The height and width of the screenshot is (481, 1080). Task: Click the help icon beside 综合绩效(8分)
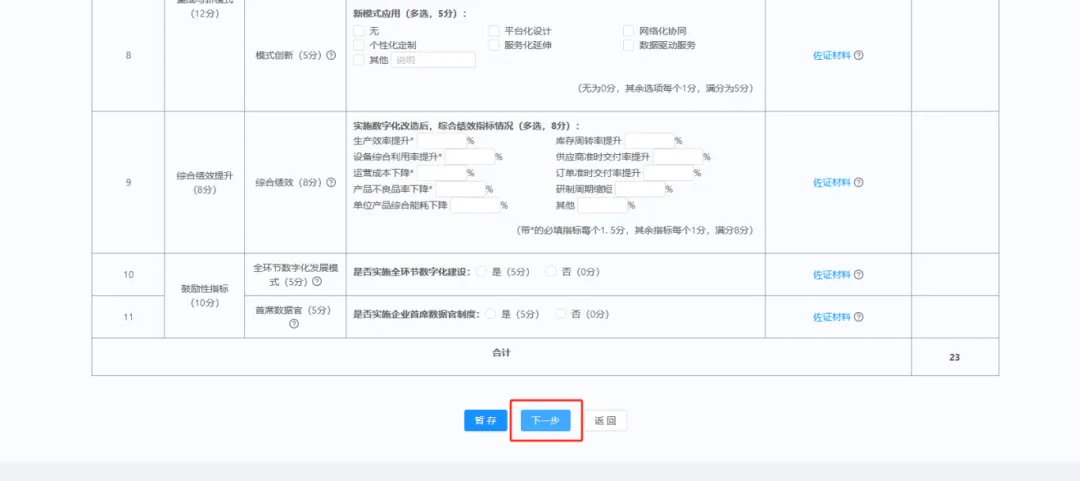tap(331, 183)
